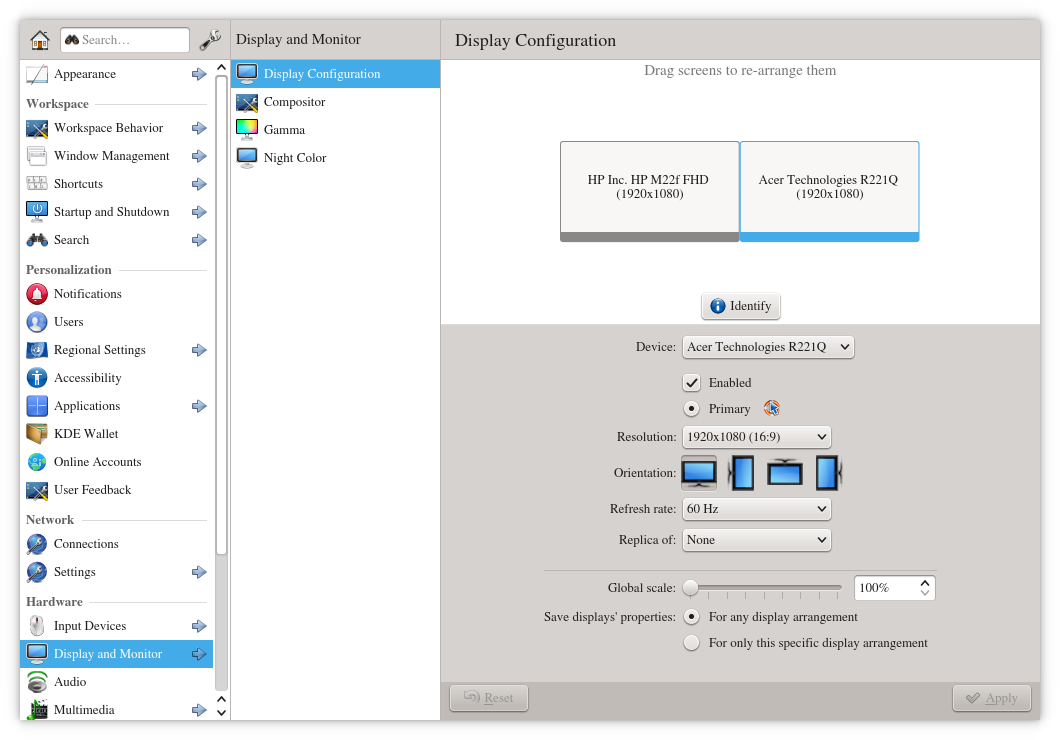Select For only this specific display arrangement
The width and height of the screenshot is (1060, 740).
coord(692,643)
